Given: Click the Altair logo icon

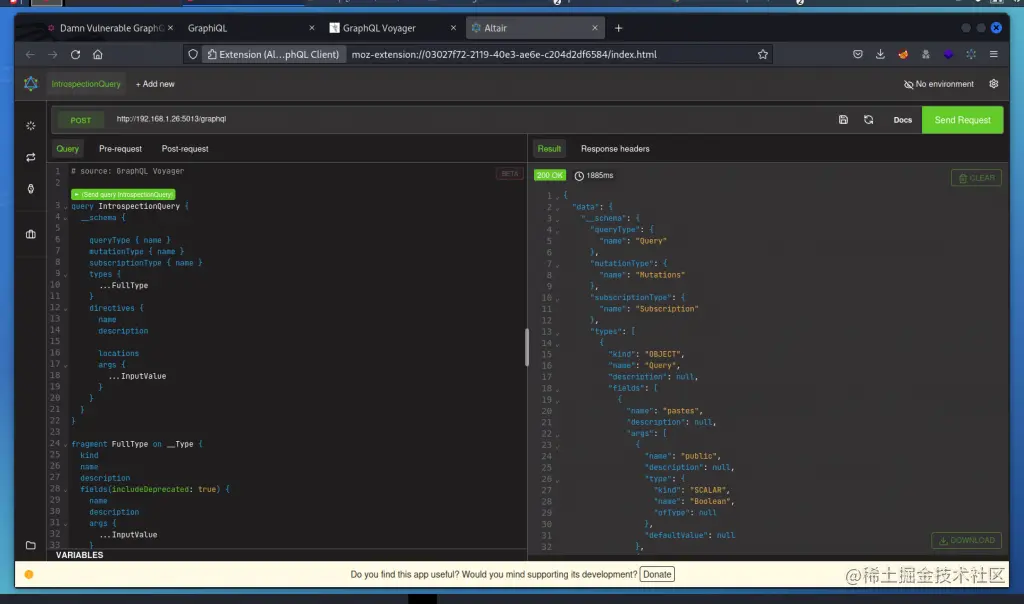Looking at the screenshot, I should click(31, 84).
